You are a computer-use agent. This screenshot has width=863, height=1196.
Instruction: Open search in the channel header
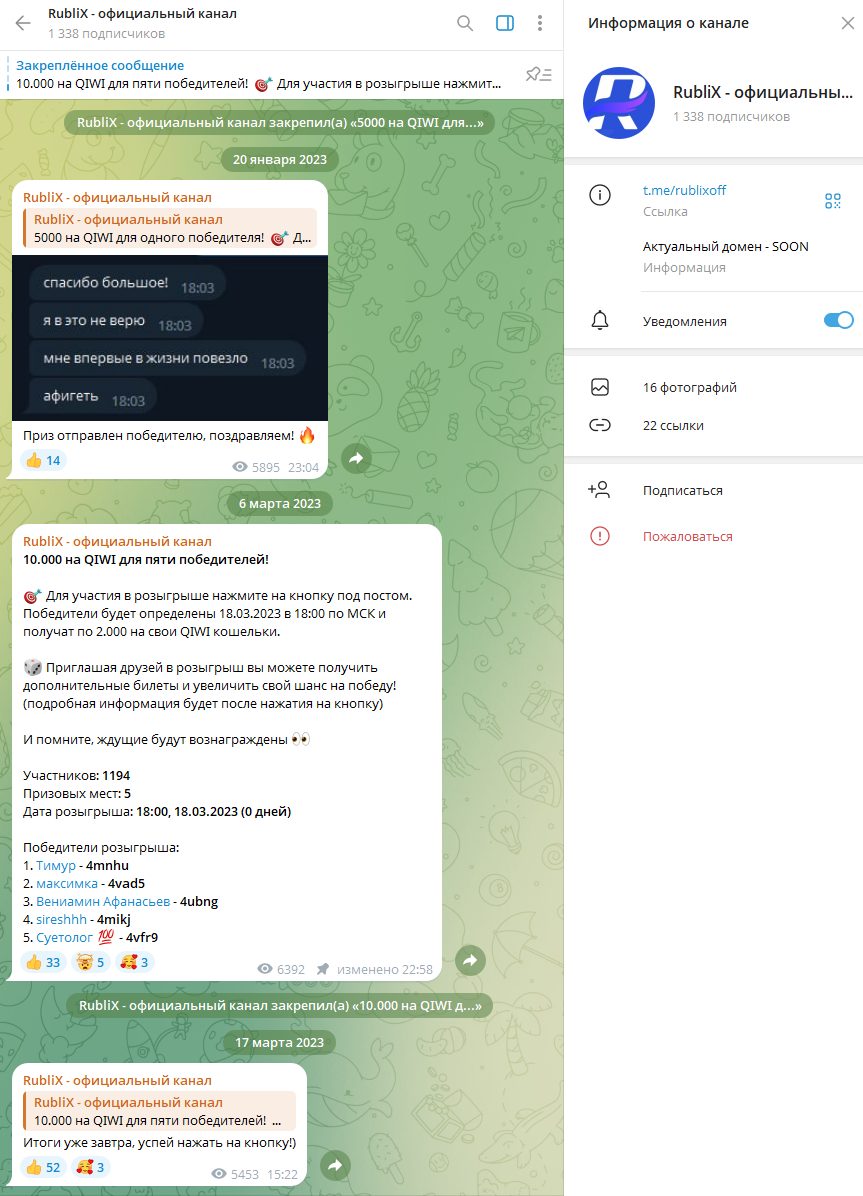click(x=465, y=23)
